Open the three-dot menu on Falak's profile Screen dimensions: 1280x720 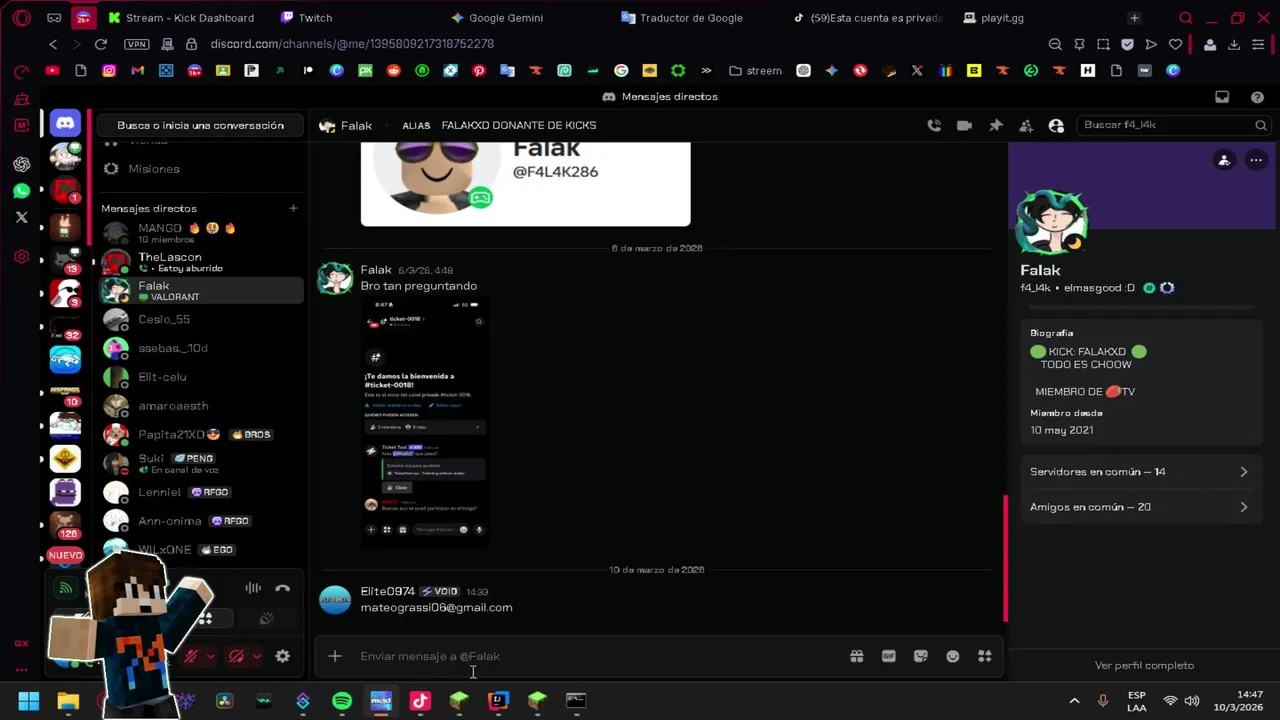1256,160
